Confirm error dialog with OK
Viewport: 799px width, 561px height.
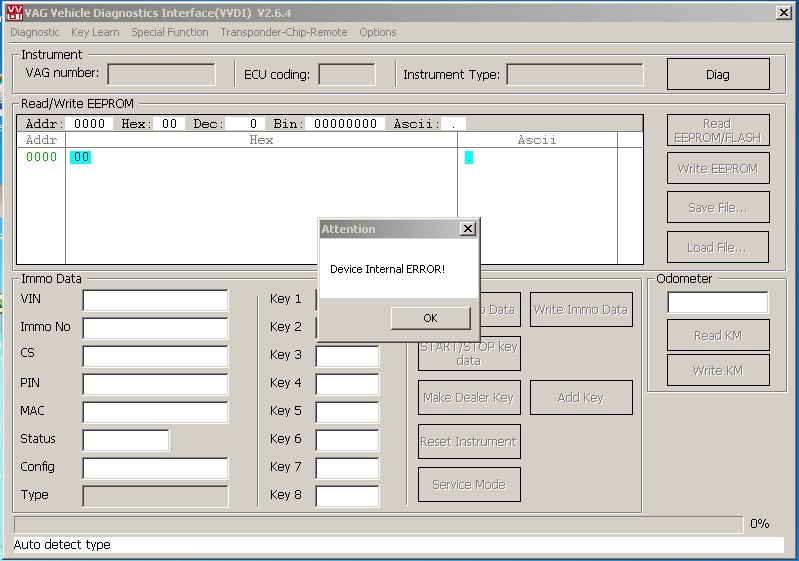(431, 318)
